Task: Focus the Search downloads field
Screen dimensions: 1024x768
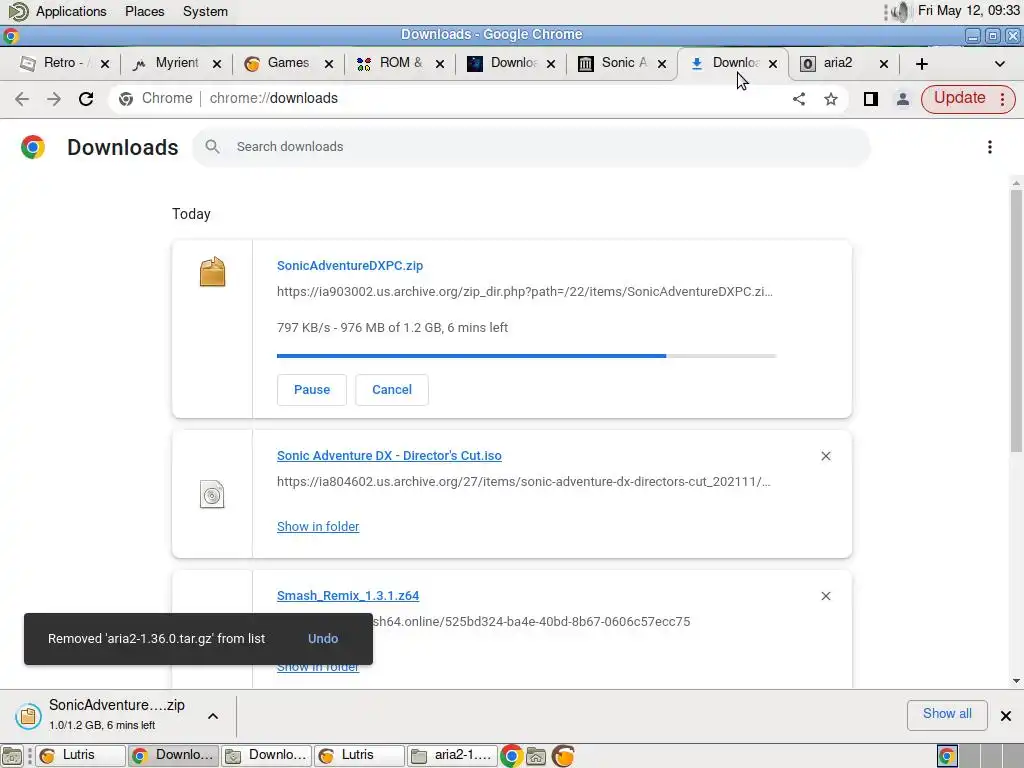Action: point(532,147)
